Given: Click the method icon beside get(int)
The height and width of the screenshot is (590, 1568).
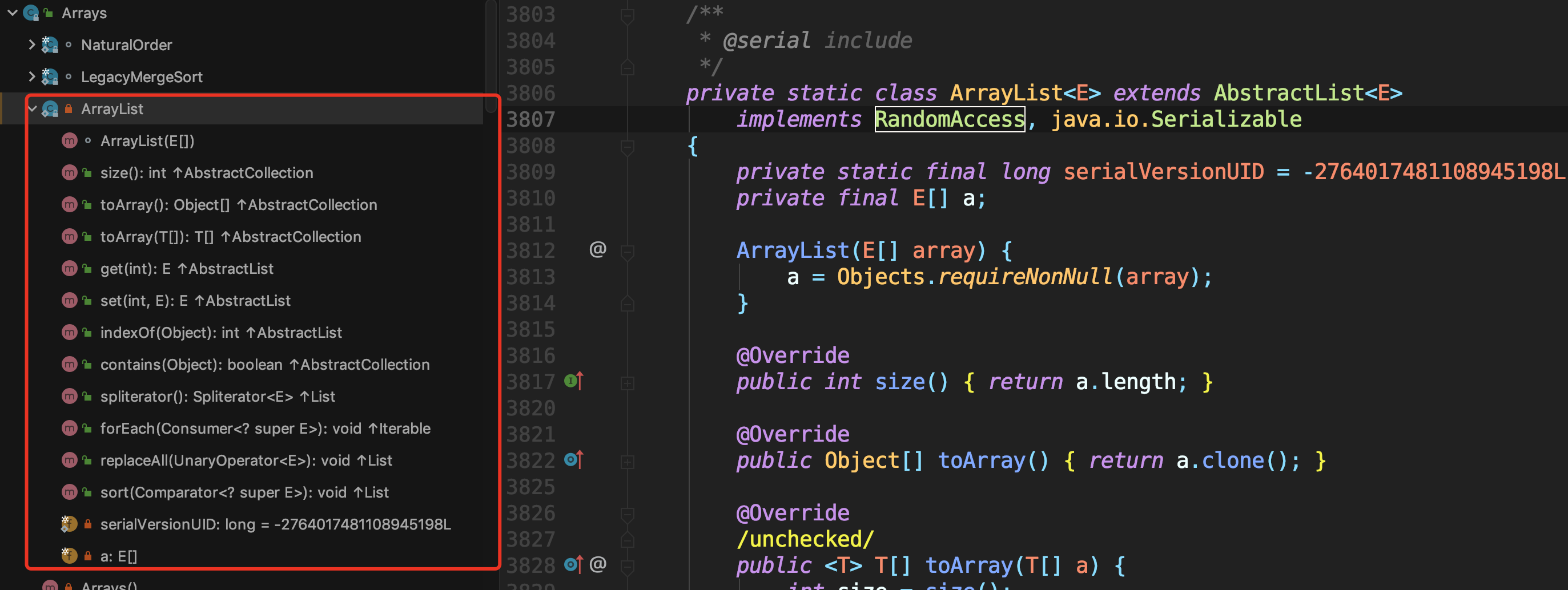Looking at the screenshot, I should pyautogui.click(x=70, y=268).
